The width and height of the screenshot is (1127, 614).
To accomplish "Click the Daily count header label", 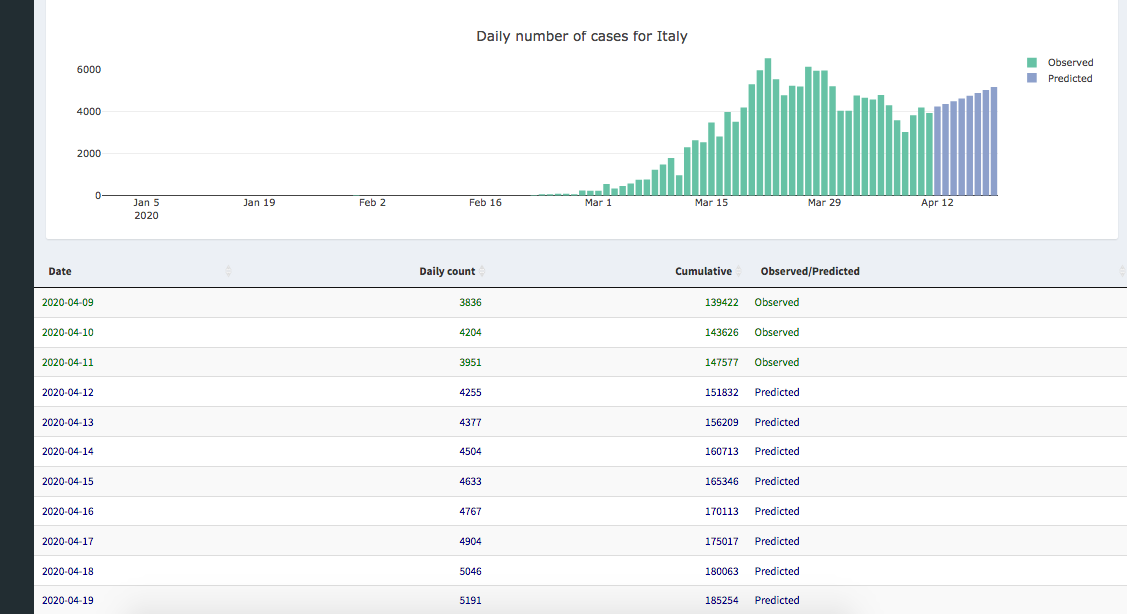I will 447,271.
